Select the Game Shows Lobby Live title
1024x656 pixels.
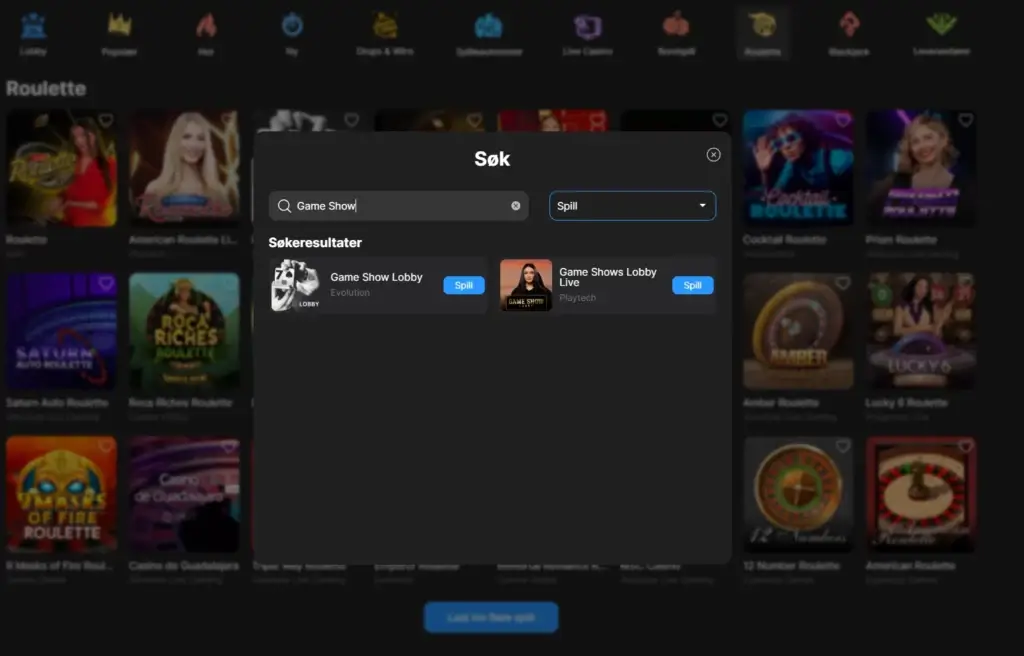pyautogui.click(x=608, y=277)
